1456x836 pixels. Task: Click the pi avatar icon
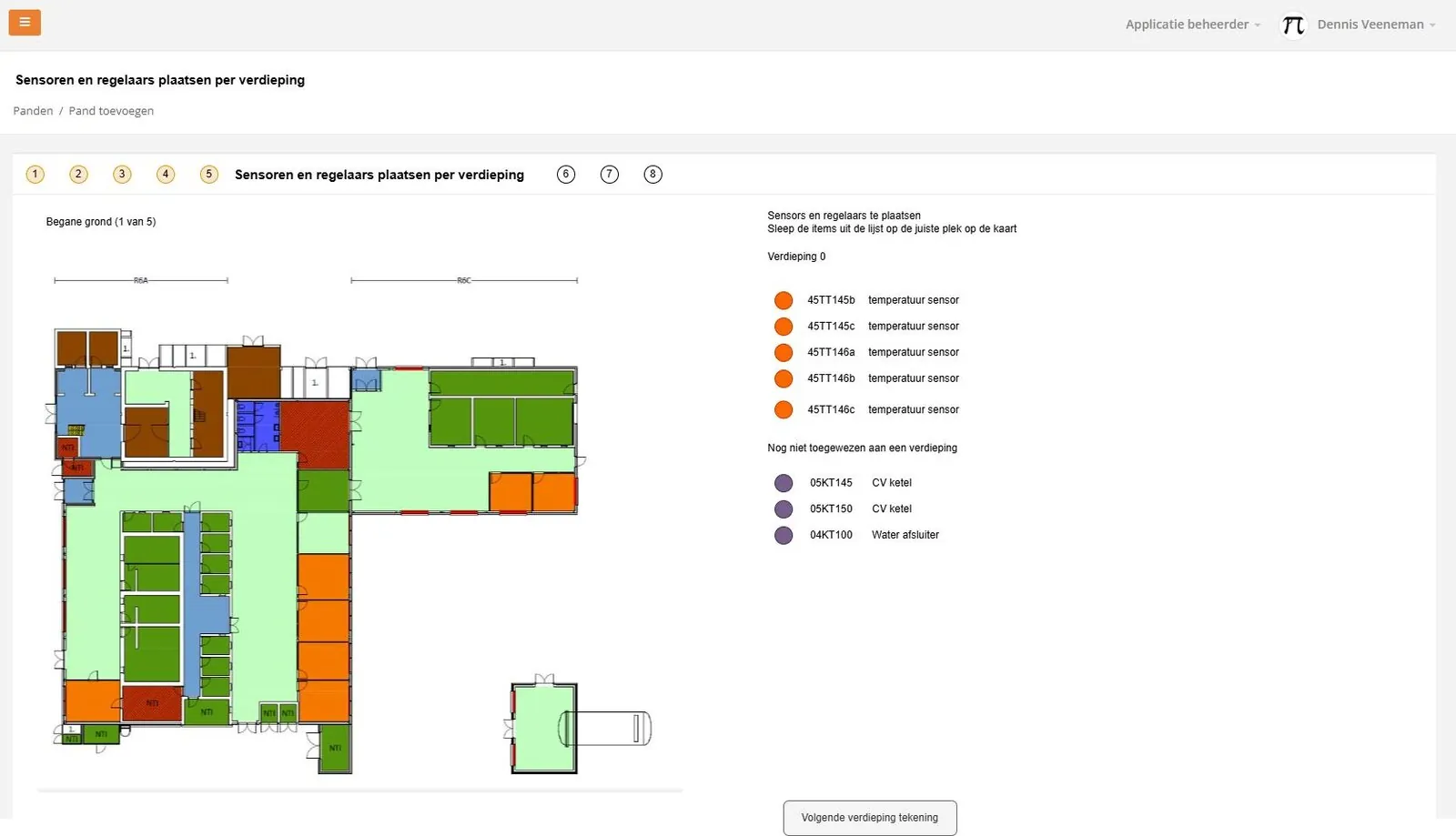pyautogui.click(x=1293, y=25)
